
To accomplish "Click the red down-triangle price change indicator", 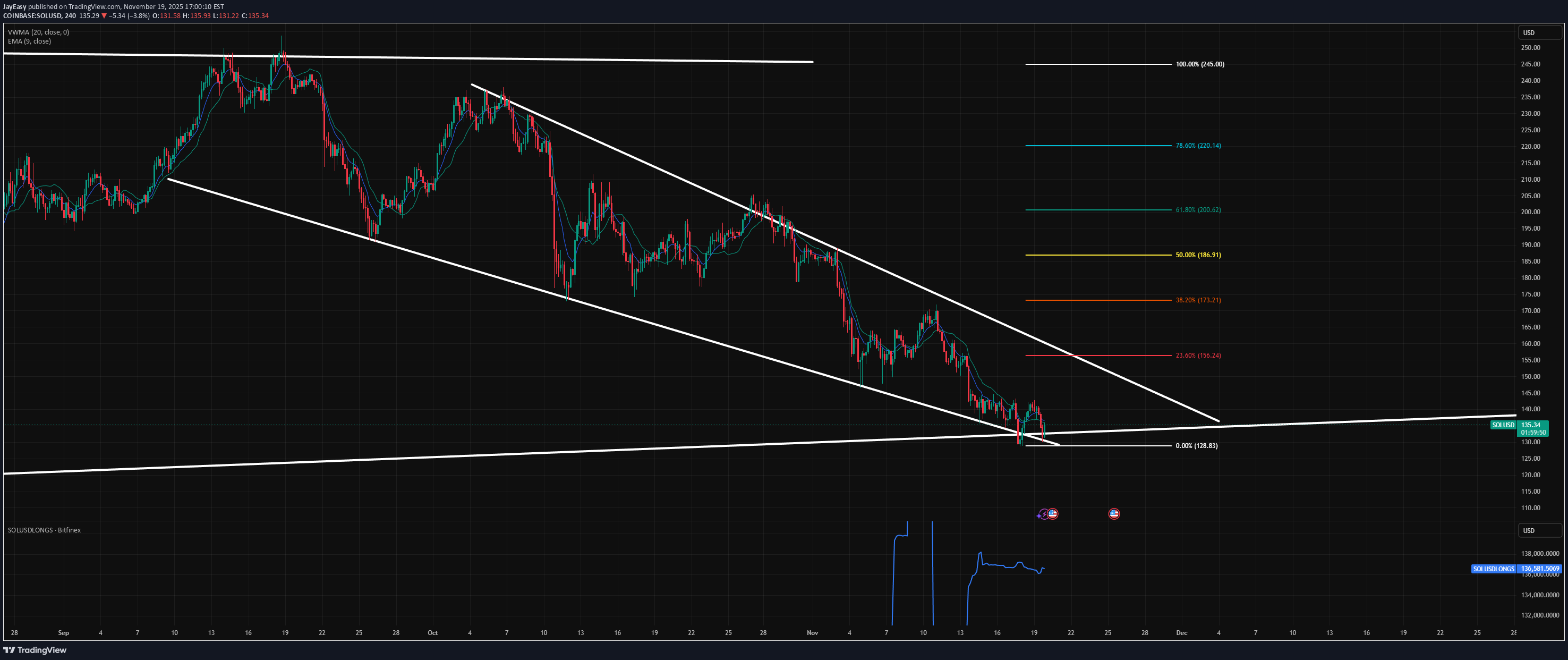I will [x=104, y=16].
